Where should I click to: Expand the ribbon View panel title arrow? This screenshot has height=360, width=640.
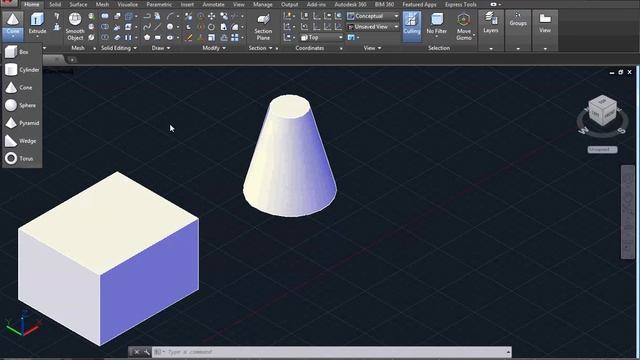point(380,48)
